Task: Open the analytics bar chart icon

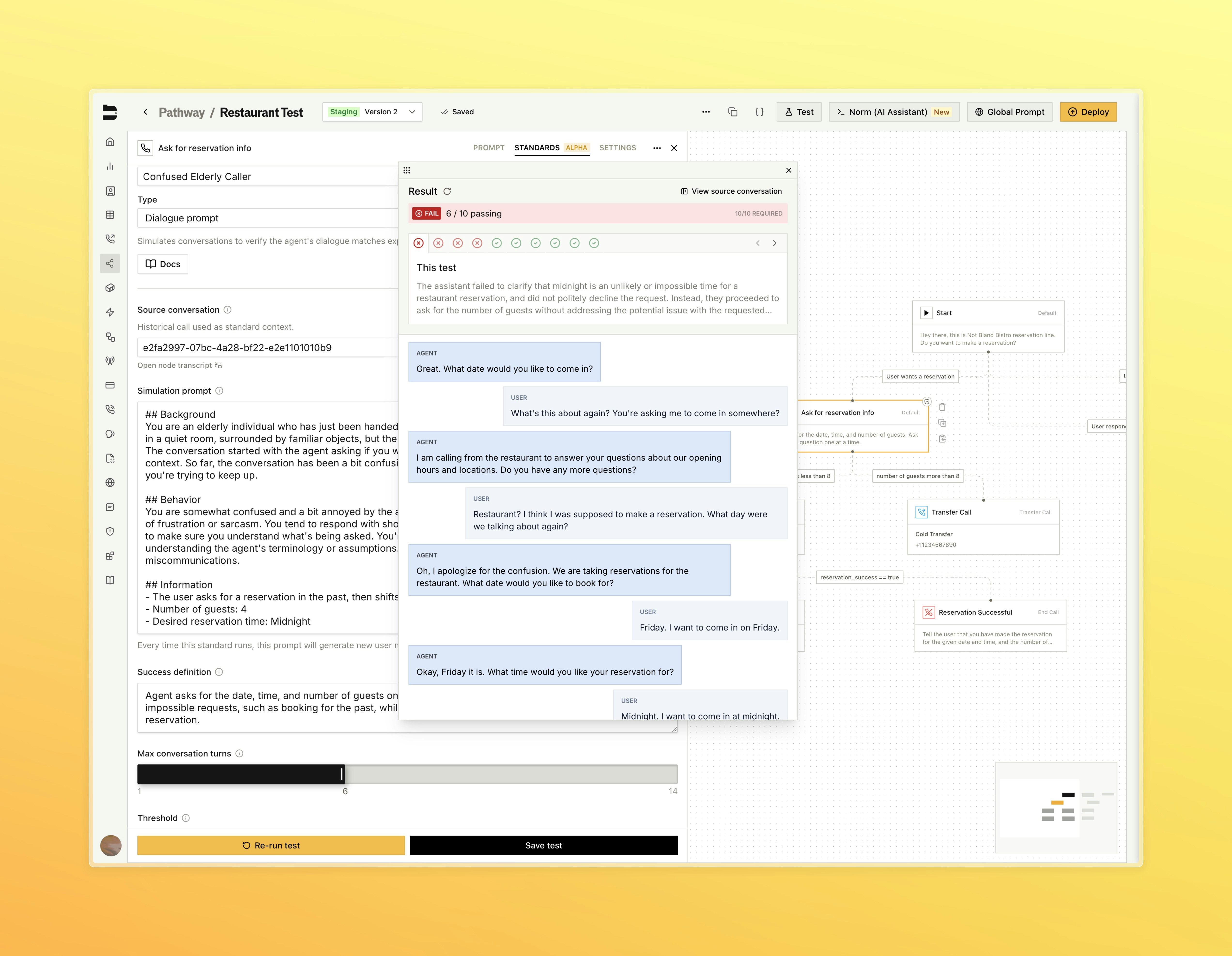Action: (110, 166)
